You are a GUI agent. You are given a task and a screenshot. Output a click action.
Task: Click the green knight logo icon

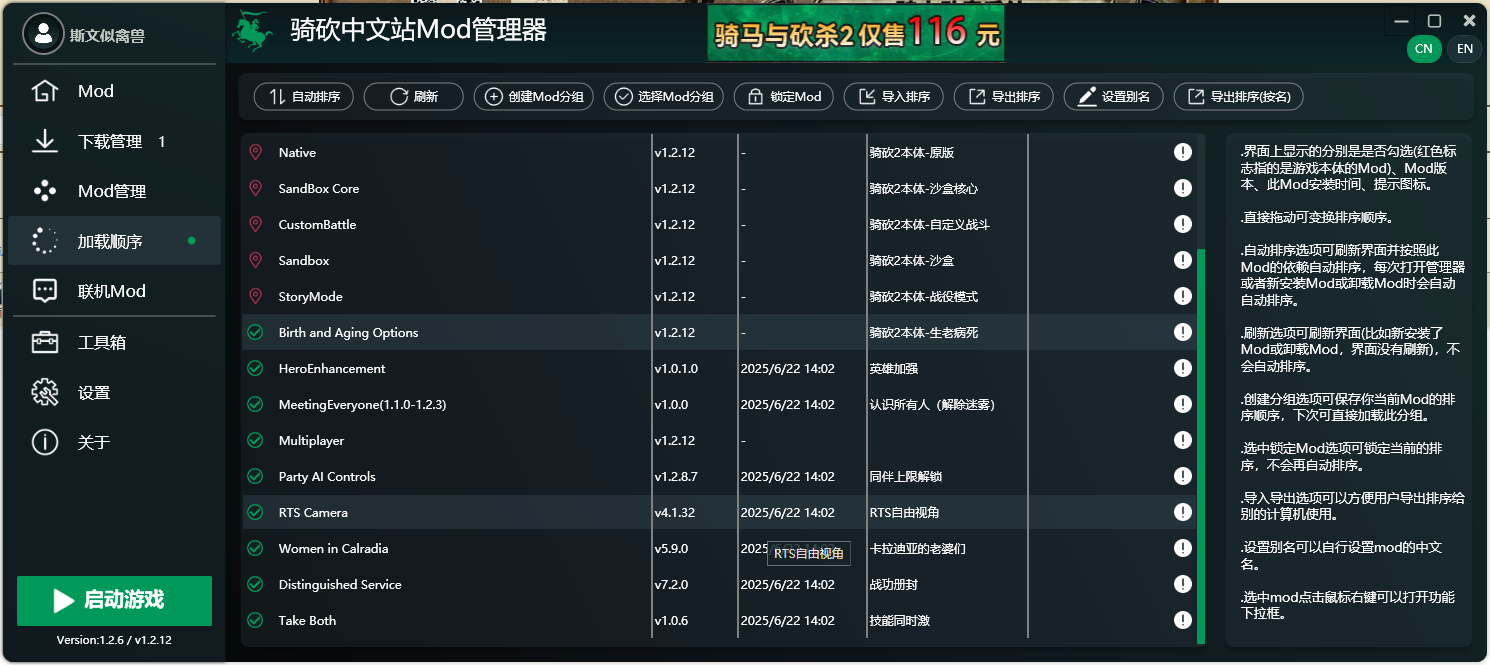point(253,32)
